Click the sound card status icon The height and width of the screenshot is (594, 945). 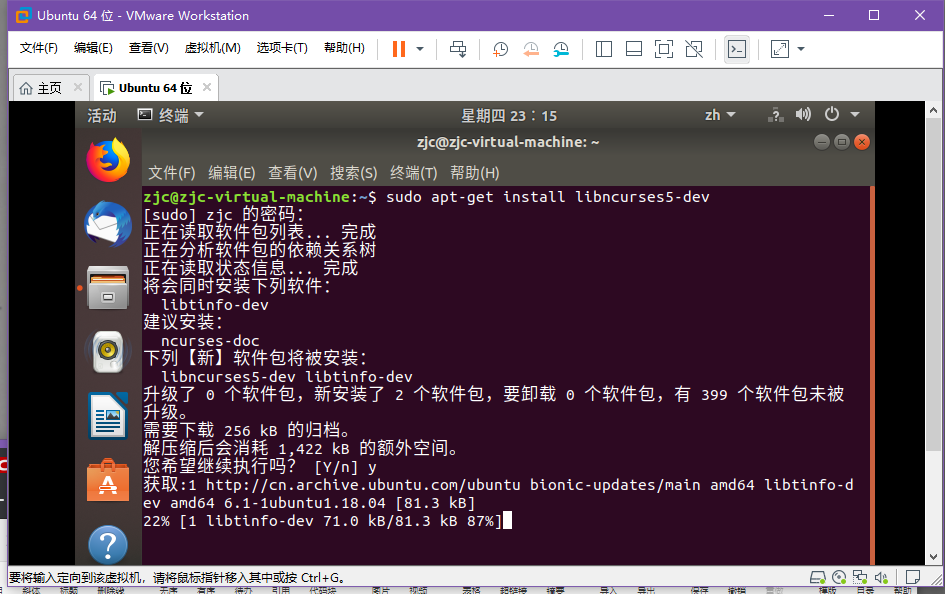pyautogui.click(x=881, y=578)
